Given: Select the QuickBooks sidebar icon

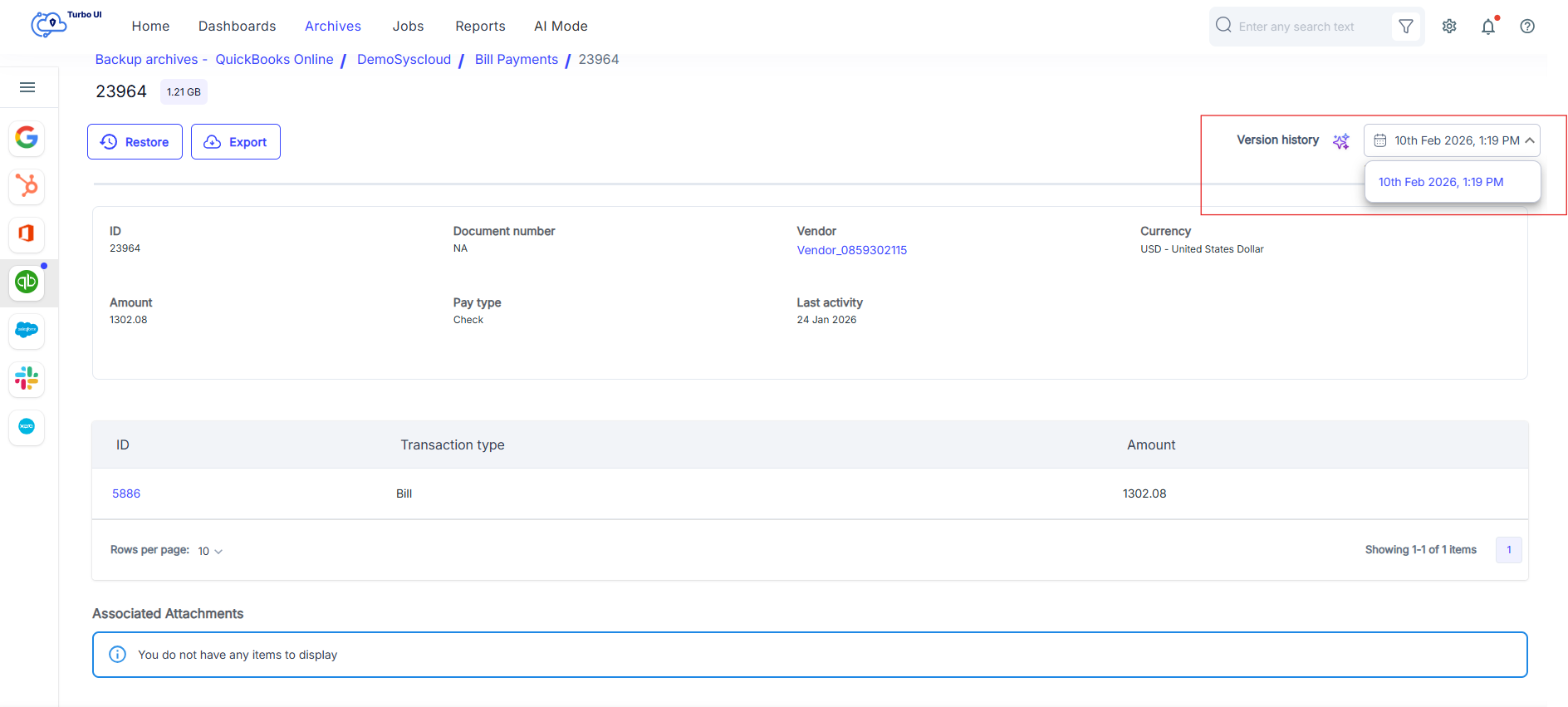Looking at the screenshot, I should click(27, 282).
